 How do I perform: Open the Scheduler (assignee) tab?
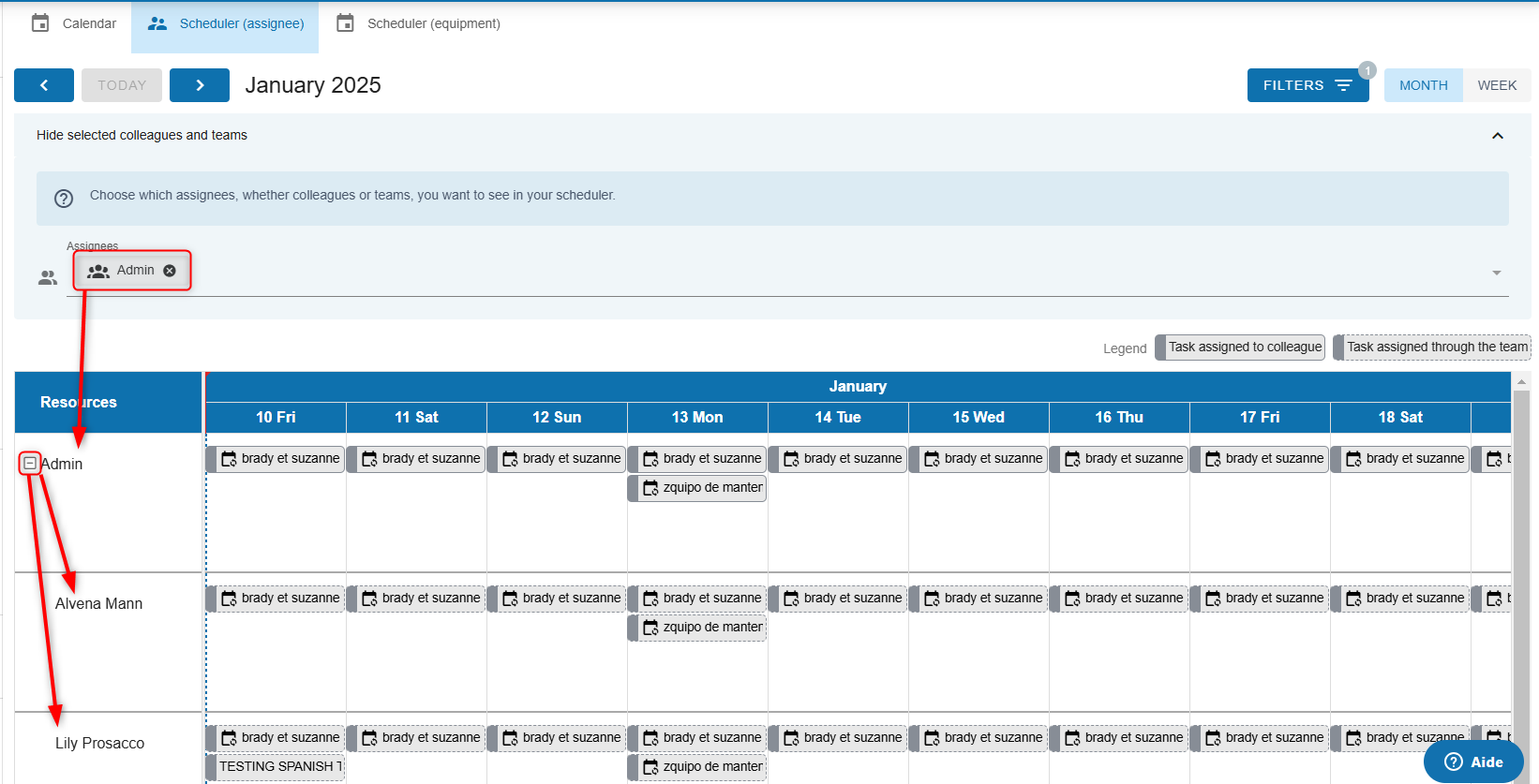[x=225, y=23]
